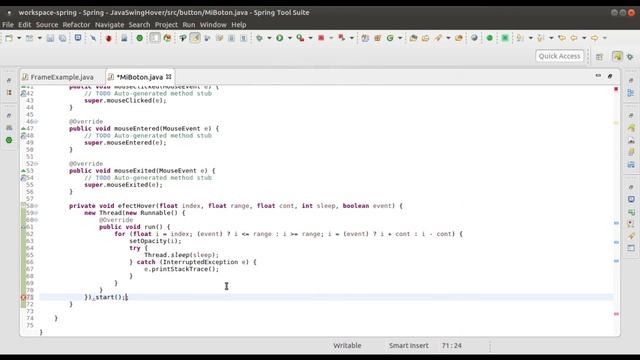Click the red bug toolbar icon
This screenshot has width=640, height=360.
tap(109, 38)
